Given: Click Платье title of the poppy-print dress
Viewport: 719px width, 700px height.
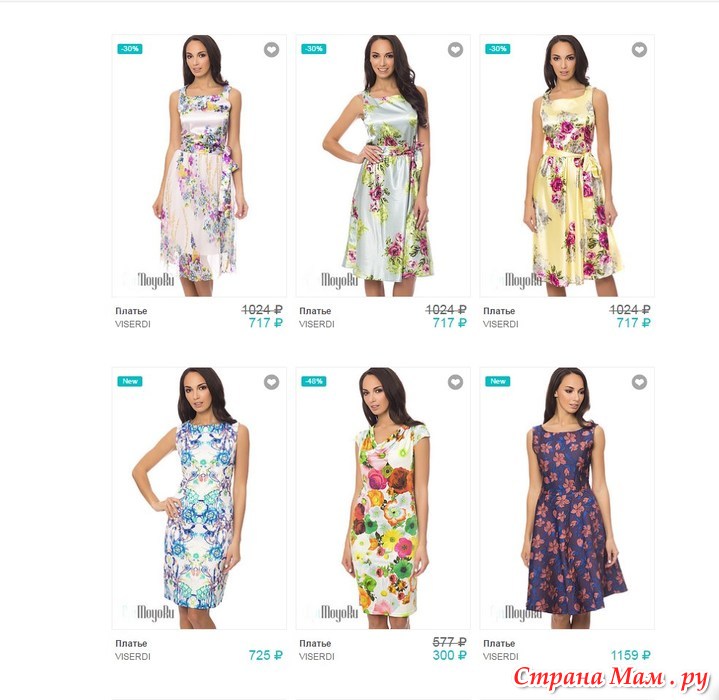Looking at the screenshot, I should (x=315, y=643).
